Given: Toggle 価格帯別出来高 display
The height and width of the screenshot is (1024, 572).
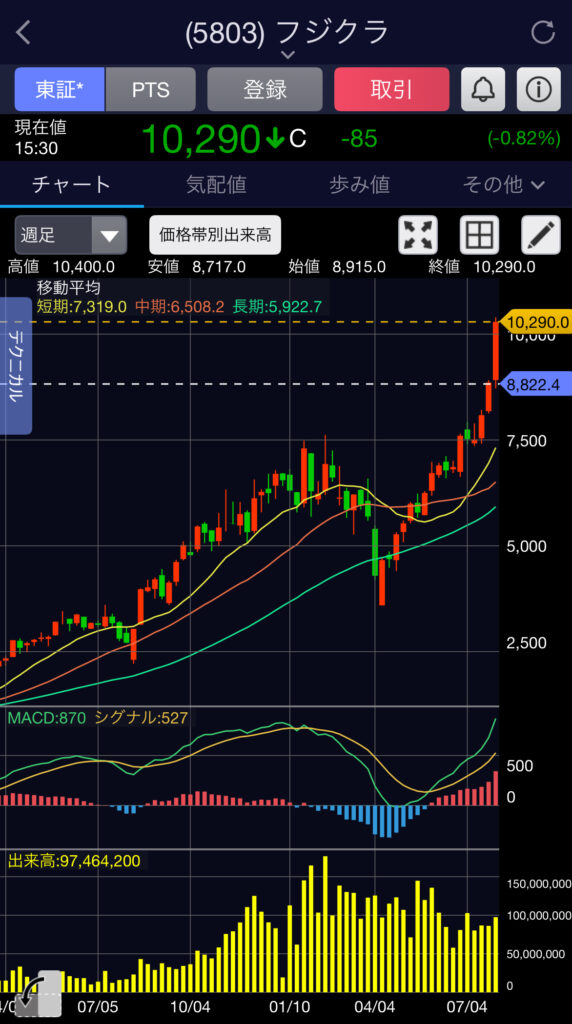Looking at the screenshot, I should point(215,235).
